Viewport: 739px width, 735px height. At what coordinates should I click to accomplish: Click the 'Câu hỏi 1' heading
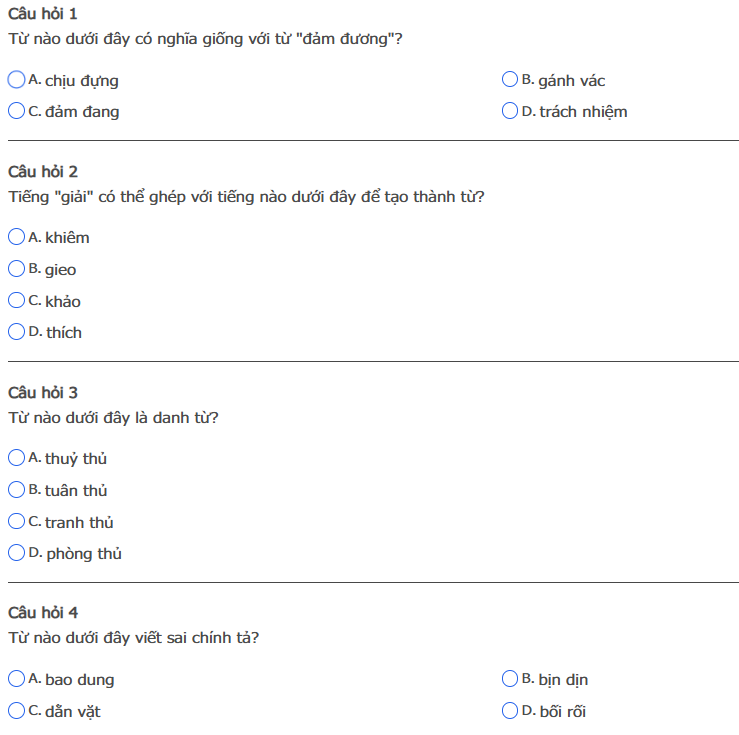[x=43, y=14]
